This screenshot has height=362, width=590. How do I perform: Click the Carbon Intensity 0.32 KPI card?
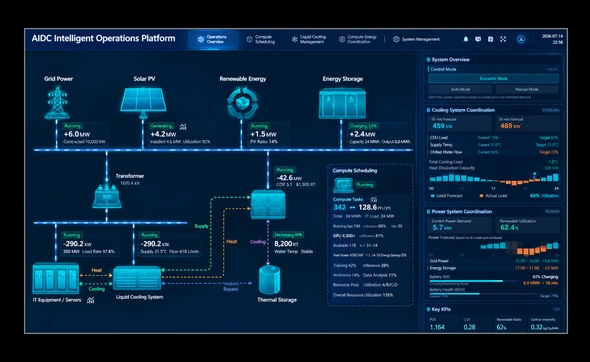[544, 324]
